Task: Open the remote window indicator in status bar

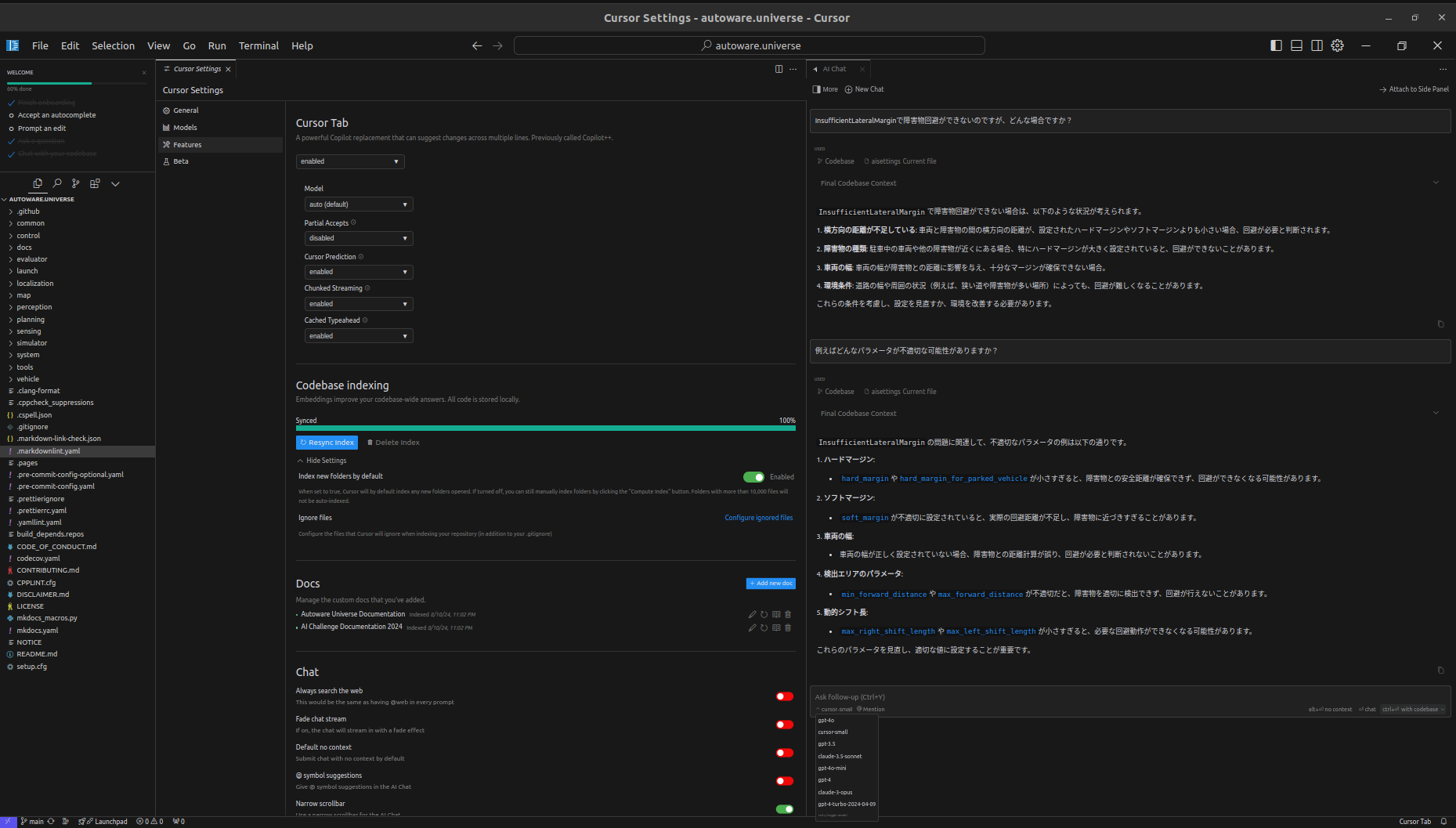Action: coord(8,822)
